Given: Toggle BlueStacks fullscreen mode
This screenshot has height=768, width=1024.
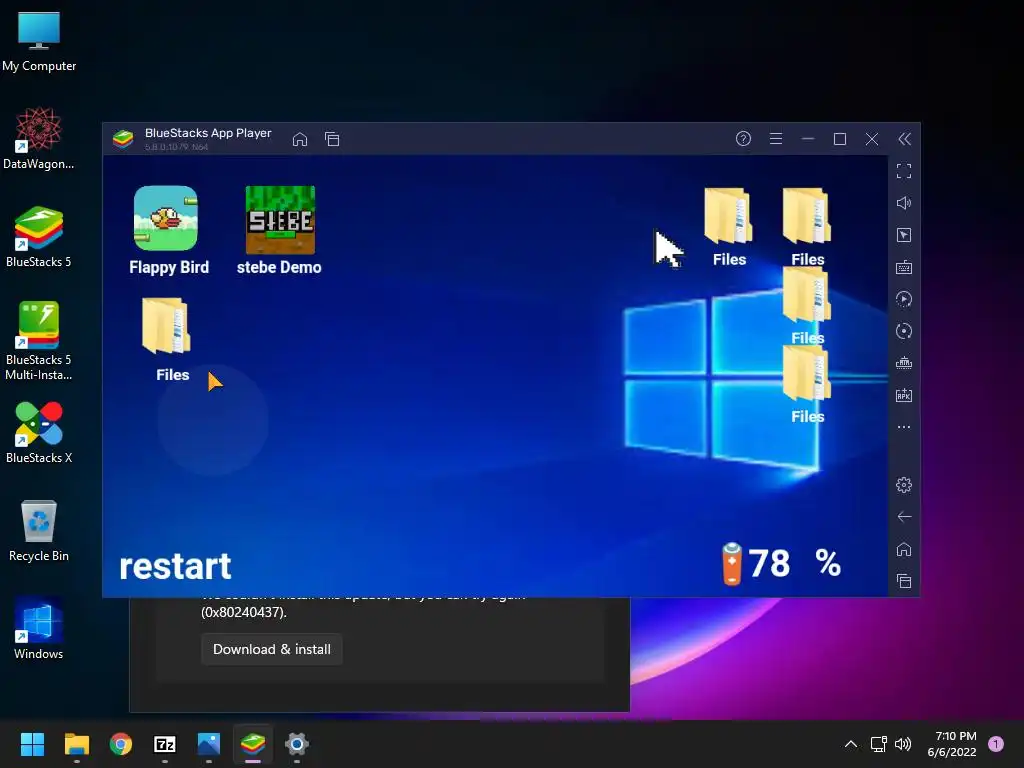Looking at the screenshot, I should tap(904, 171).
